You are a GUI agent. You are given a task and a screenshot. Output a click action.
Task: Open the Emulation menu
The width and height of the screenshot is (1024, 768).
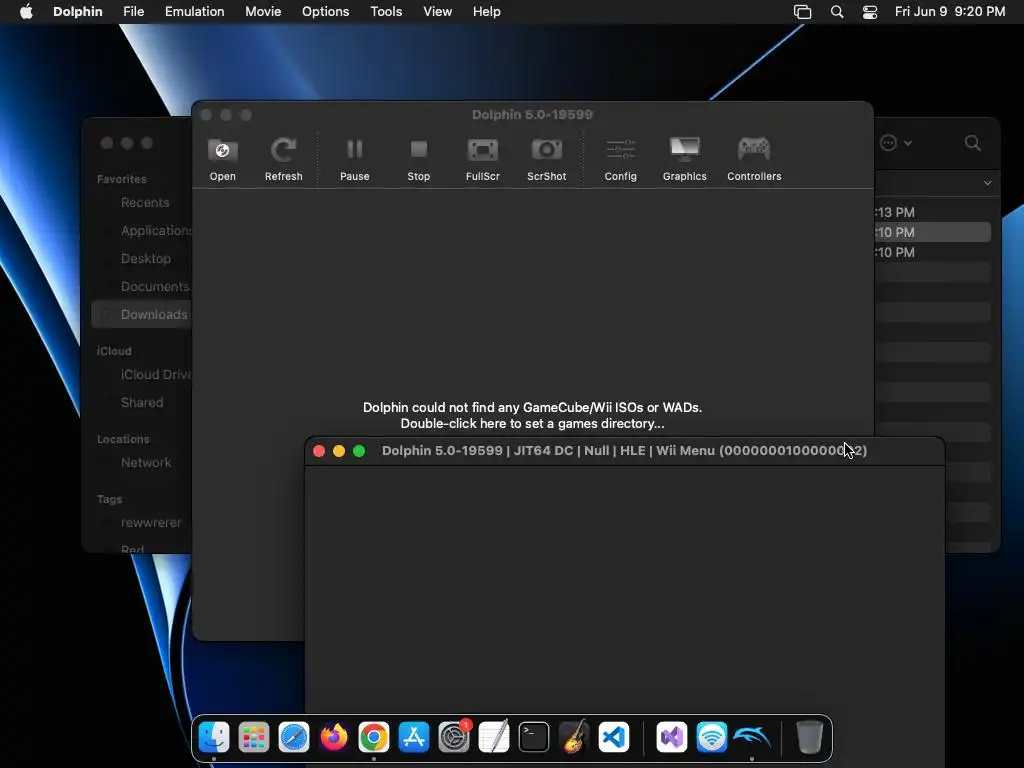[x=195, y=12]
